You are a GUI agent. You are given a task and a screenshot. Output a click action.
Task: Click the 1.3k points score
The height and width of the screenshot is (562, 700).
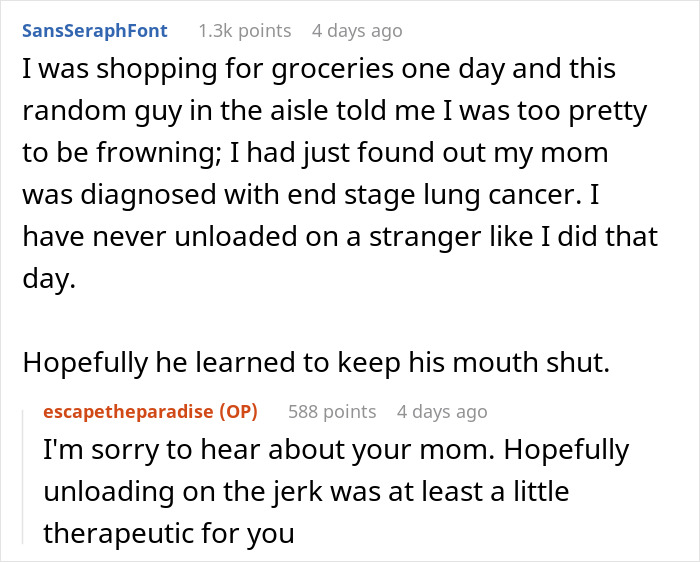click(x=244, y=30)
